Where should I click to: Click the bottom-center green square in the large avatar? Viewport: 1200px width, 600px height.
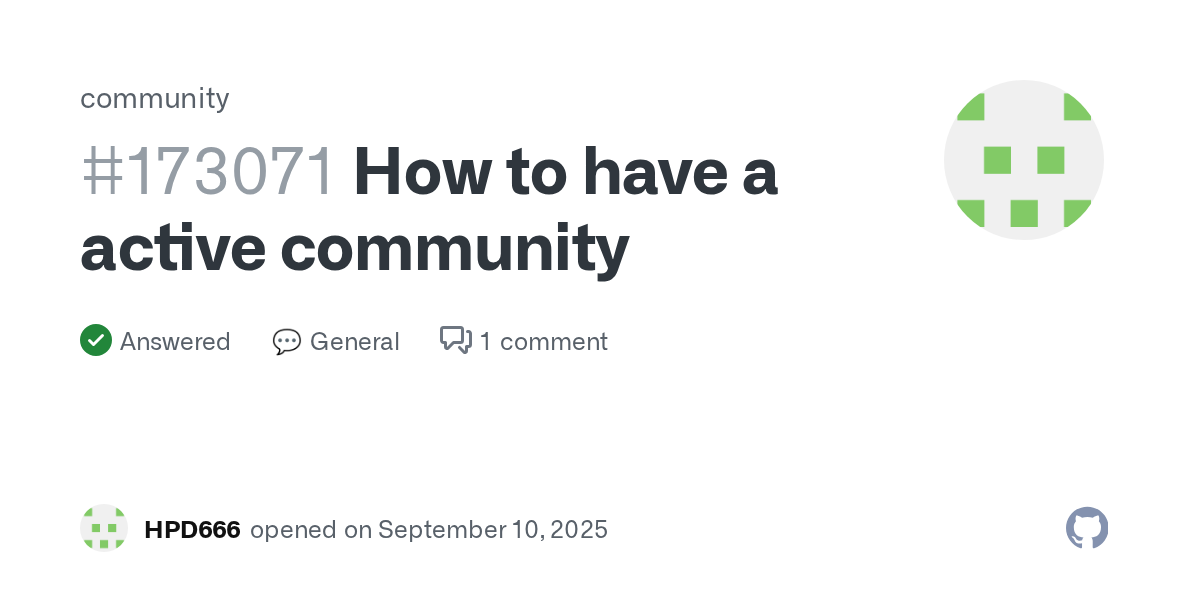pyautogui.click(x=1024, y=213)
